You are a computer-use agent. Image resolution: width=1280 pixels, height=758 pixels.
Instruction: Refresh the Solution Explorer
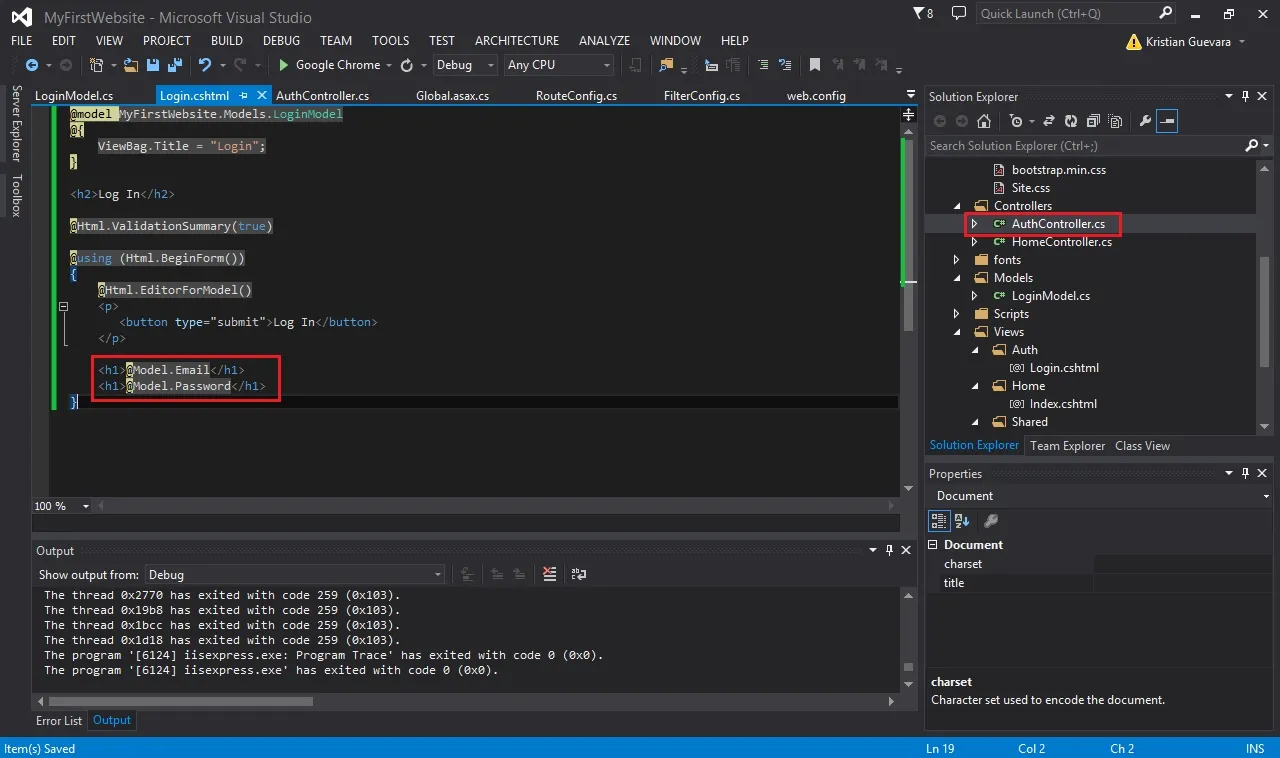click(x=1070, y=121)
